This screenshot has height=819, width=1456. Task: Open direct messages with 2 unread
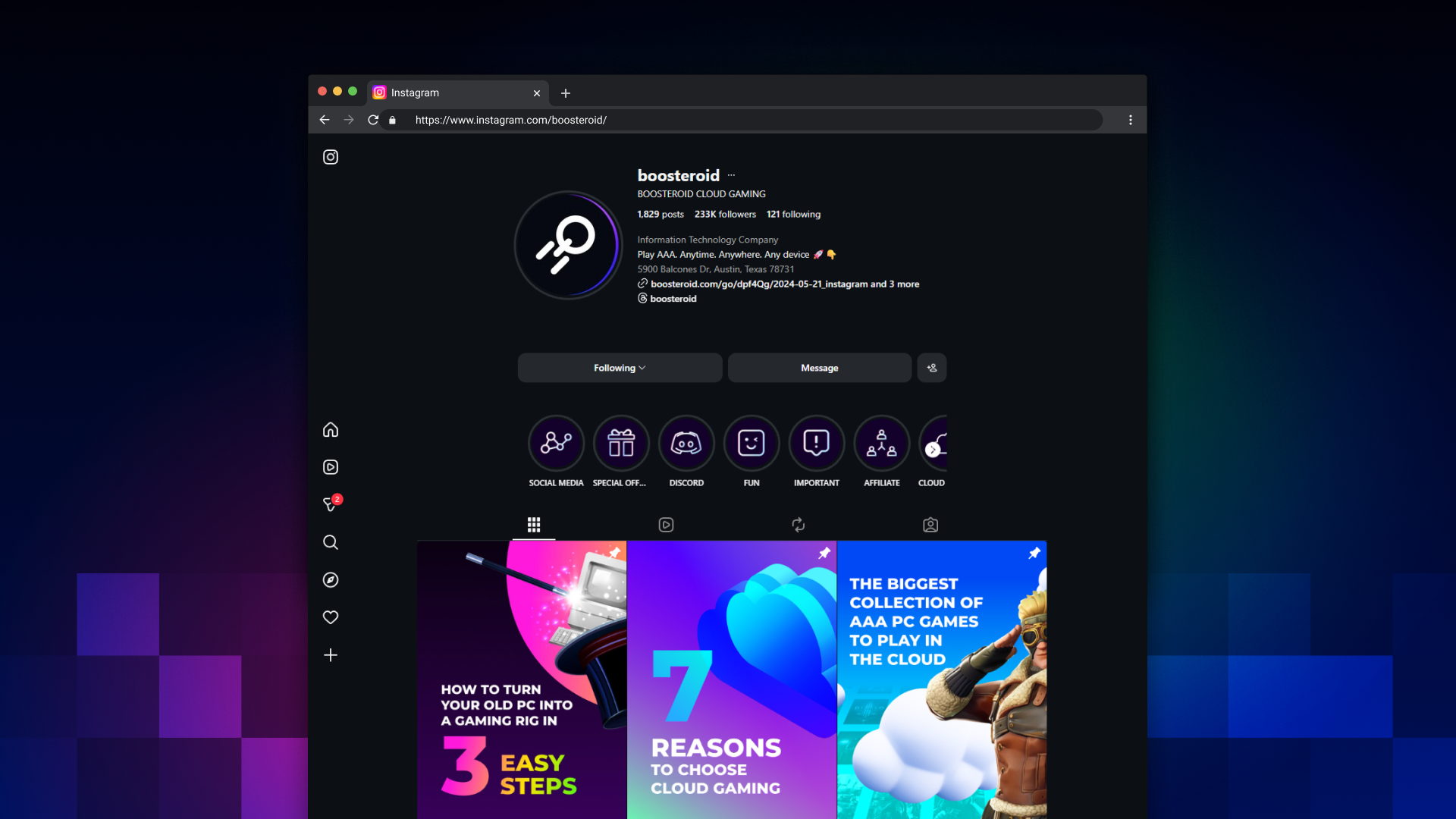(x=331, y=504)
